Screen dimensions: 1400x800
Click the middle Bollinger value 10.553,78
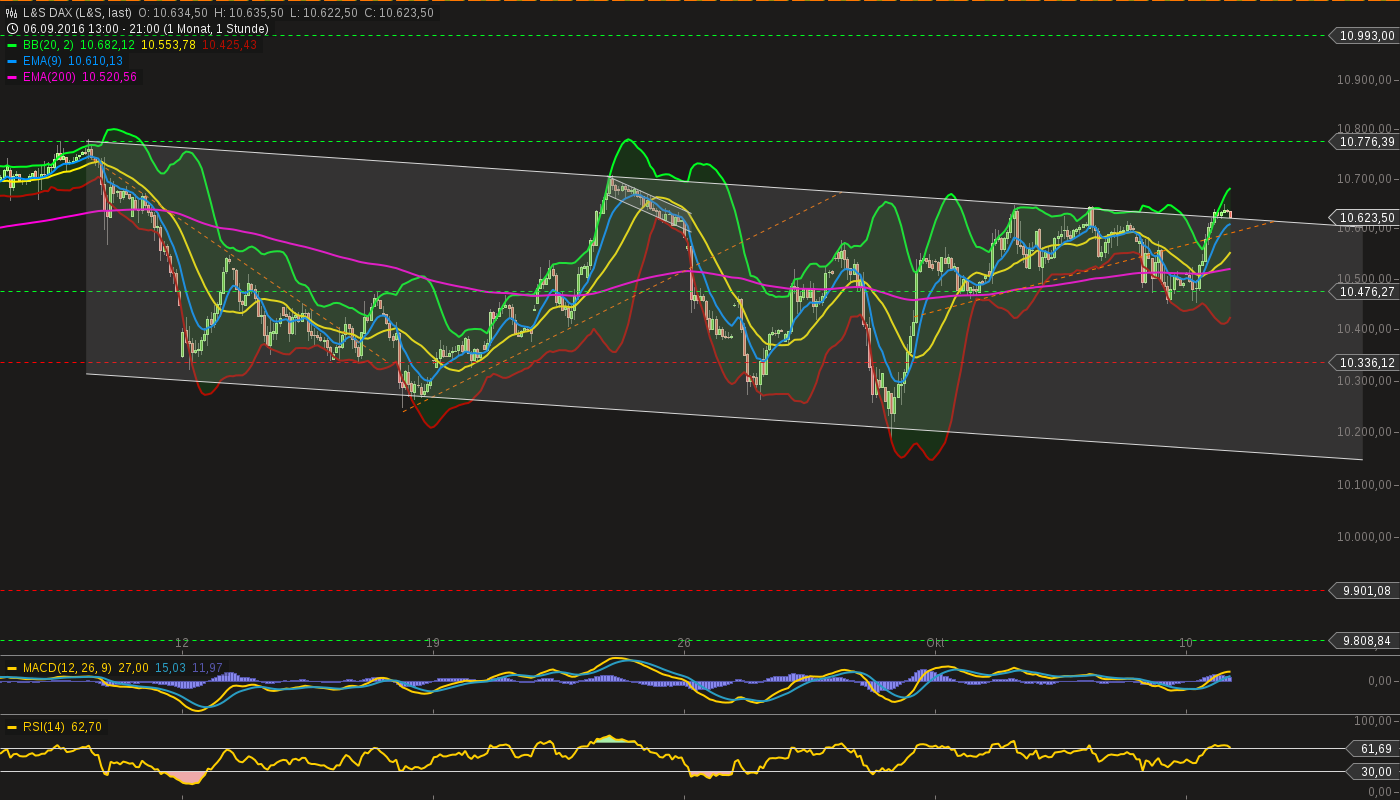(x=168, y=45)
